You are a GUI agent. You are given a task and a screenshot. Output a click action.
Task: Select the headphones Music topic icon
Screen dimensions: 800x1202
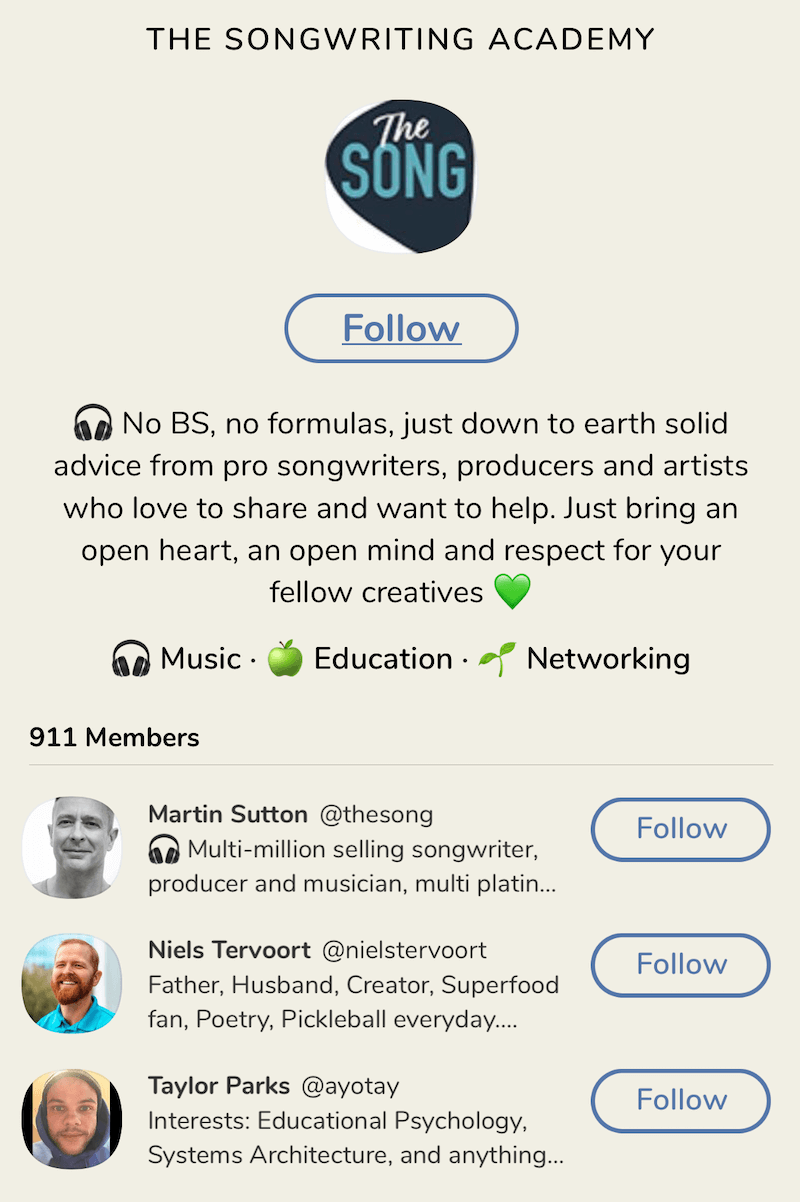pos(131,660)
